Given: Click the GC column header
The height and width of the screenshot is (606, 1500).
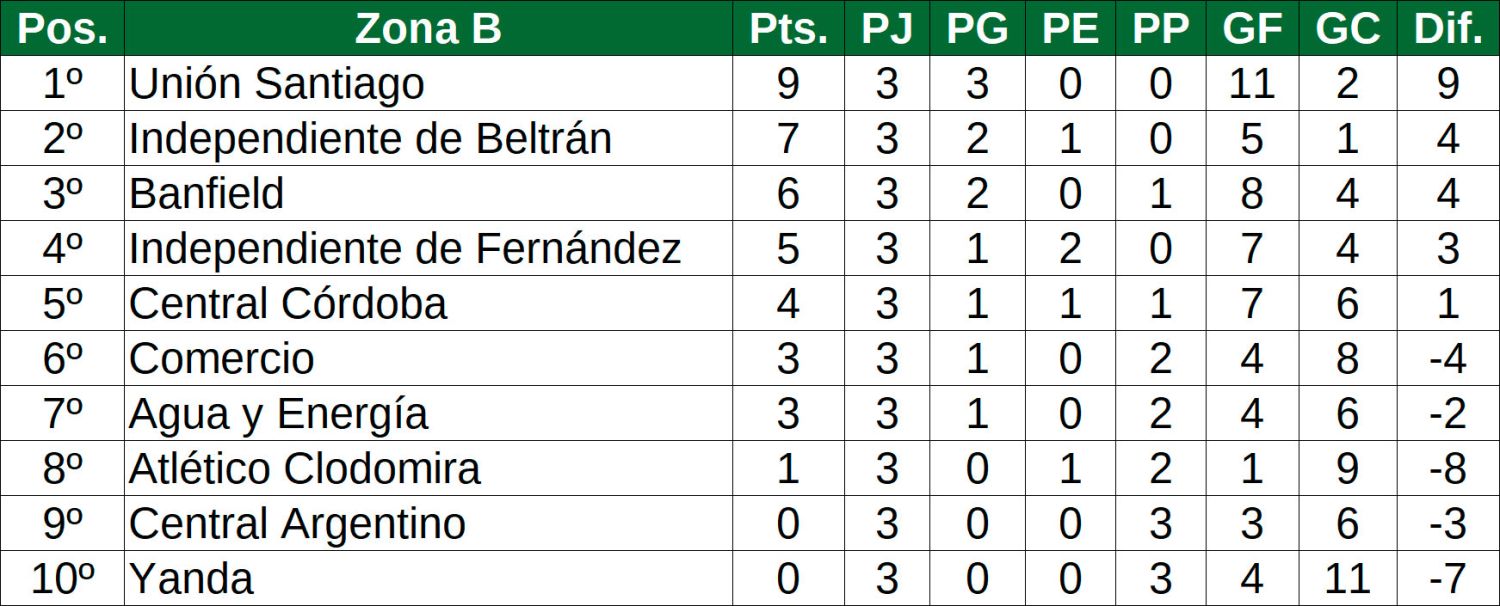Looking at the screenshot, I should 1347,29.
